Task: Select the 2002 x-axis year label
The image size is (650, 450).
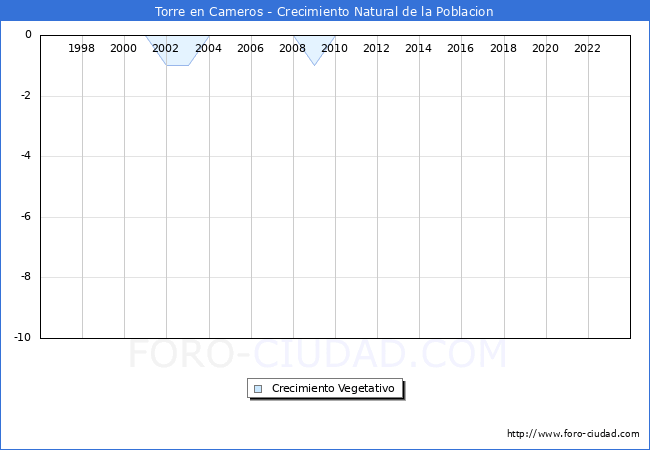Action: click(x=165, y=48)
